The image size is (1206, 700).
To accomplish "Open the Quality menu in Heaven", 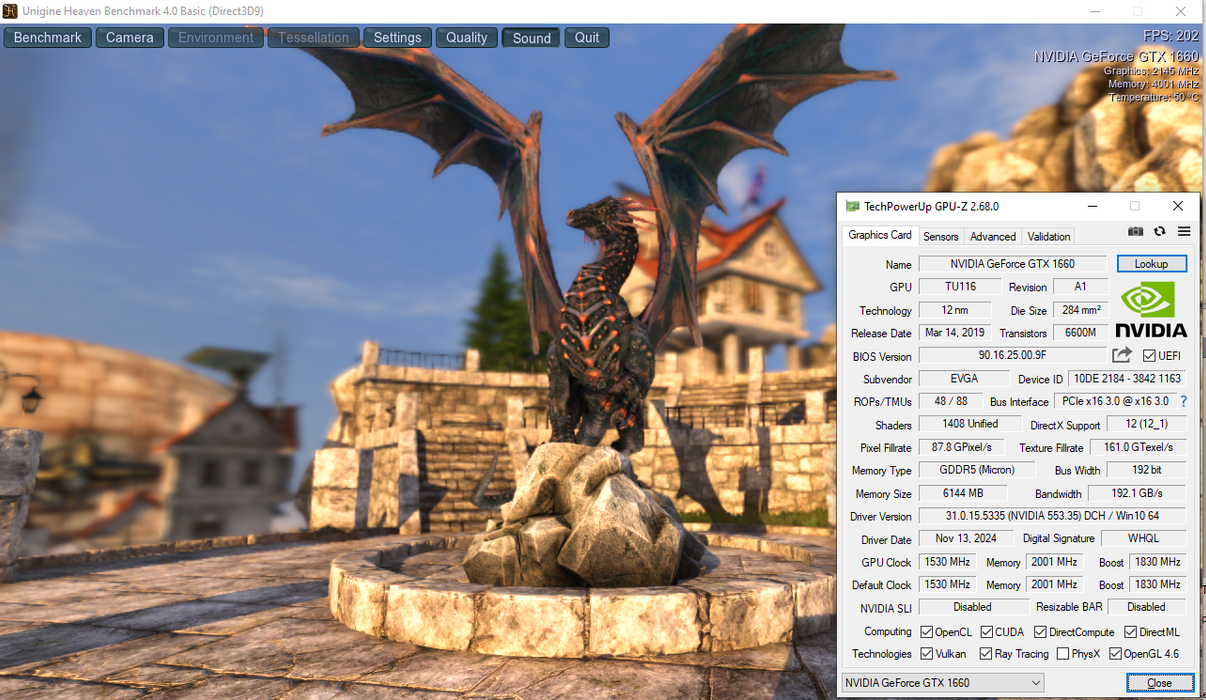I will (x=466, y=38).
